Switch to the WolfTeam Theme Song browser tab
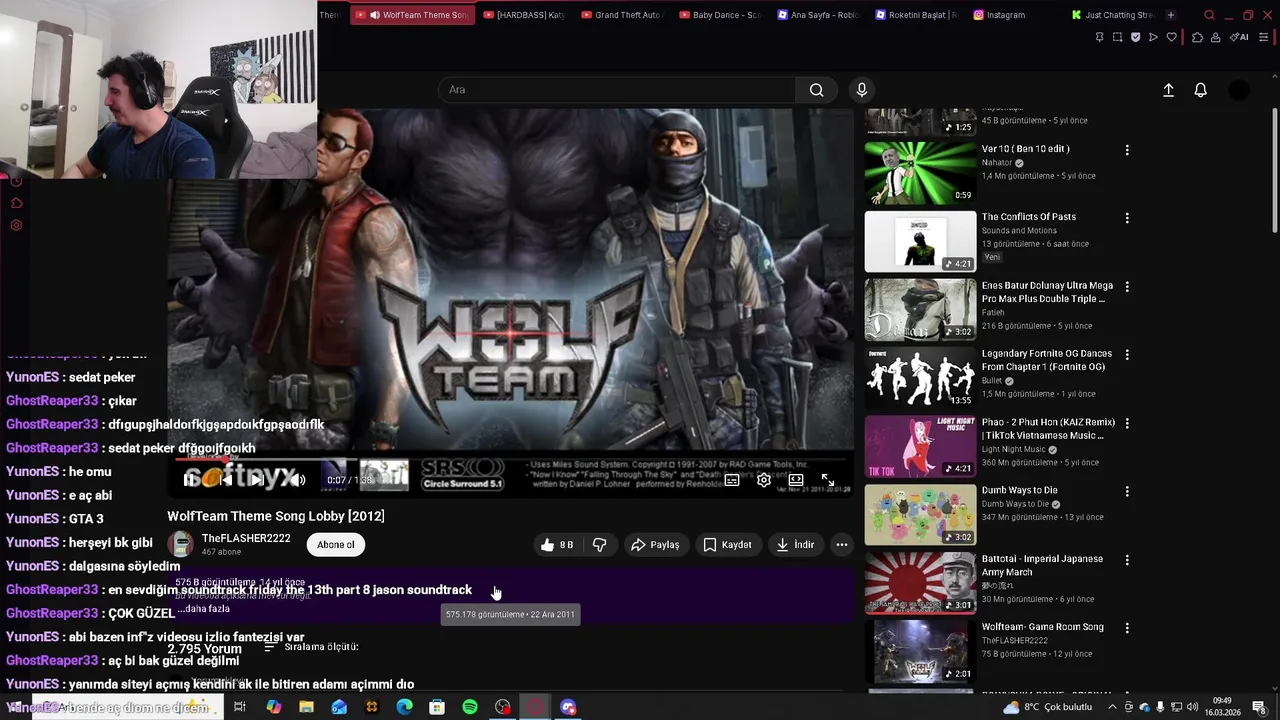The height and width of the screenshot is (720, 1280). pyautogui.click(x=412, y=15)
